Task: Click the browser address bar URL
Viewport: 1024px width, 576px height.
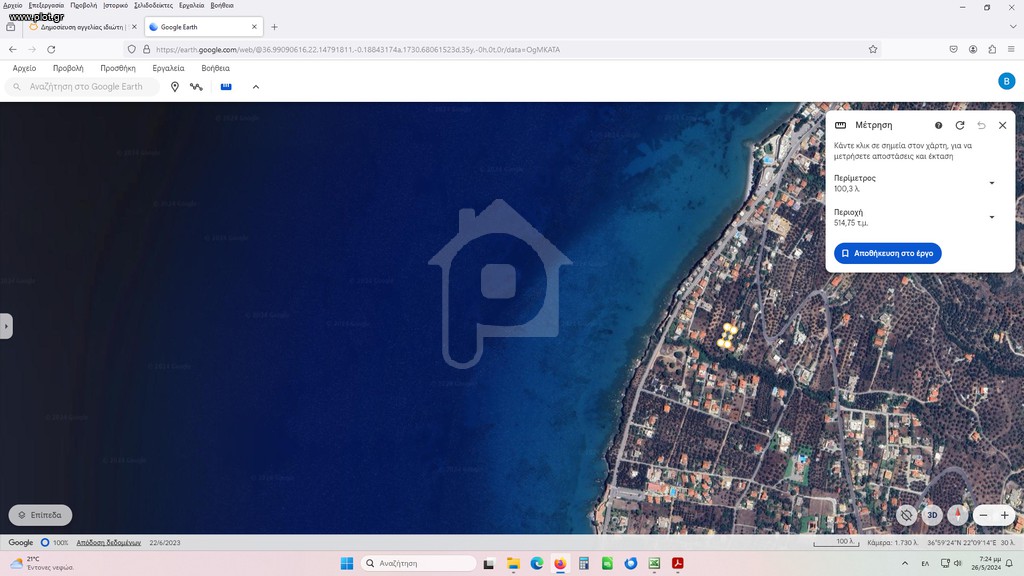Action: tap(358, 50)
